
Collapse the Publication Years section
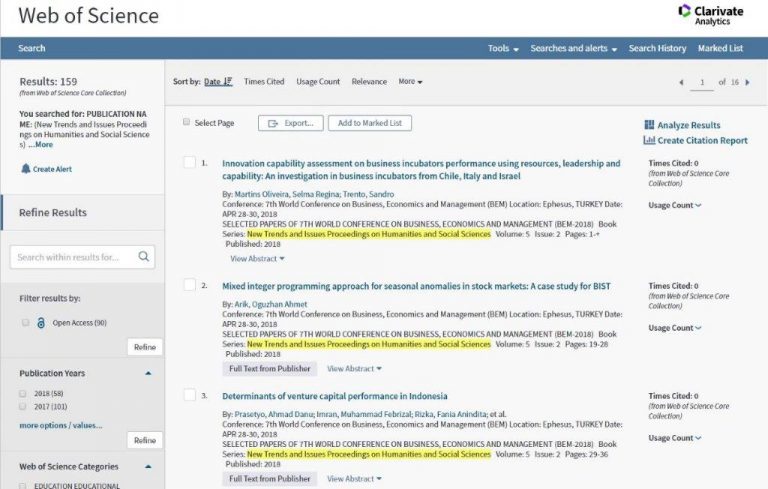coord(148,373)
